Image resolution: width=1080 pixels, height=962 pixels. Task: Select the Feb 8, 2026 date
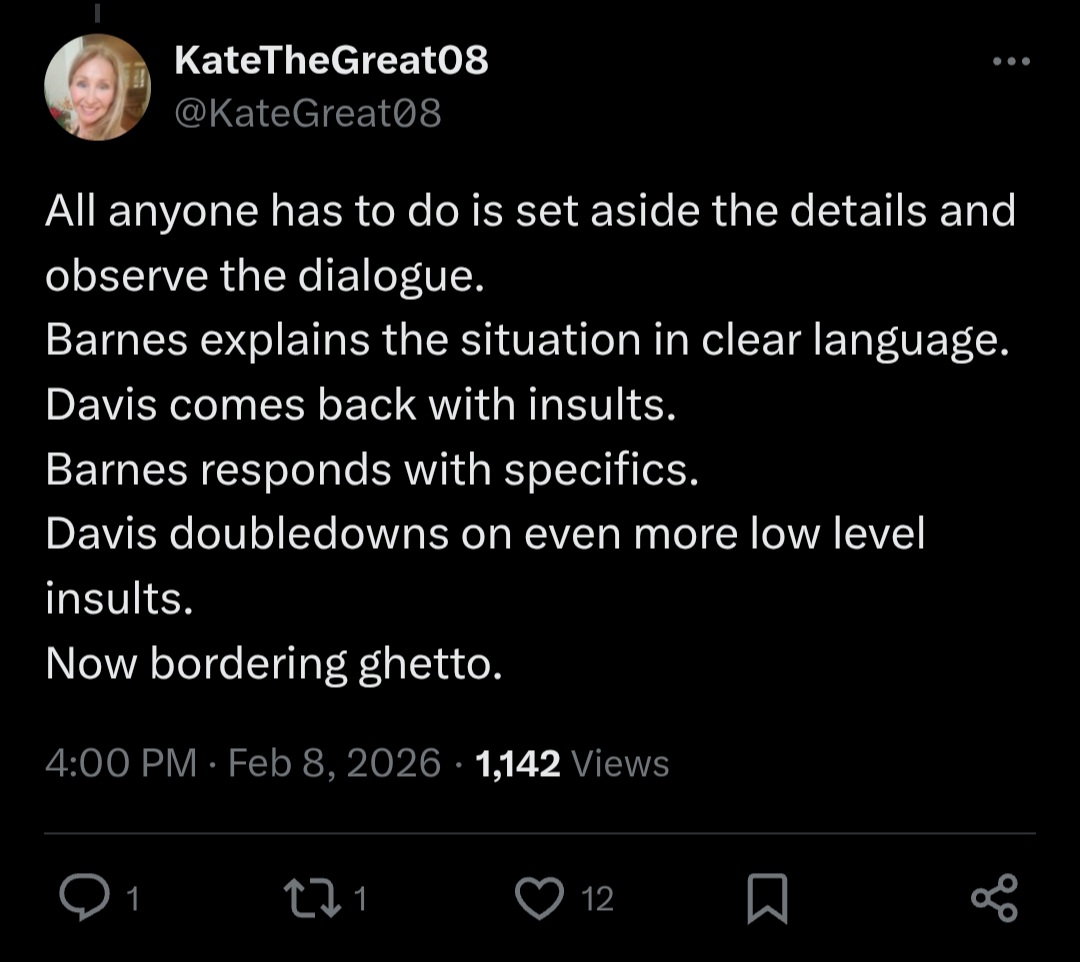335,764
